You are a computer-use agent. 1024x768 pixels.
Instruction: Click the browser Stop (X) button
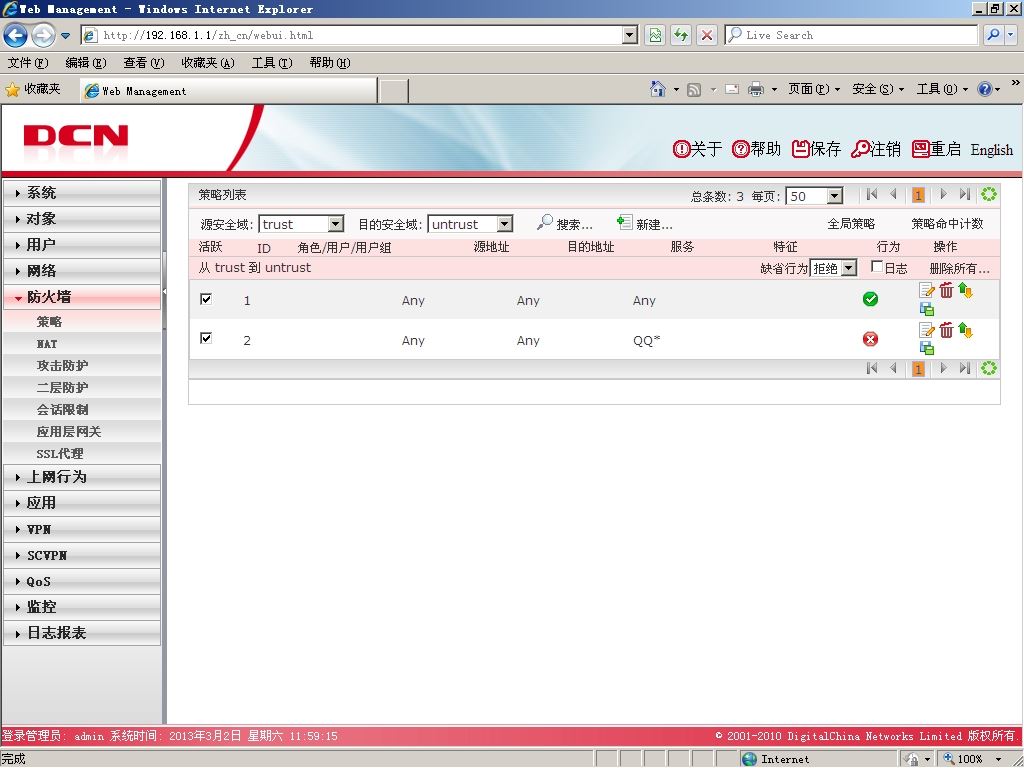pyautogui.click(x=707, y=35)
